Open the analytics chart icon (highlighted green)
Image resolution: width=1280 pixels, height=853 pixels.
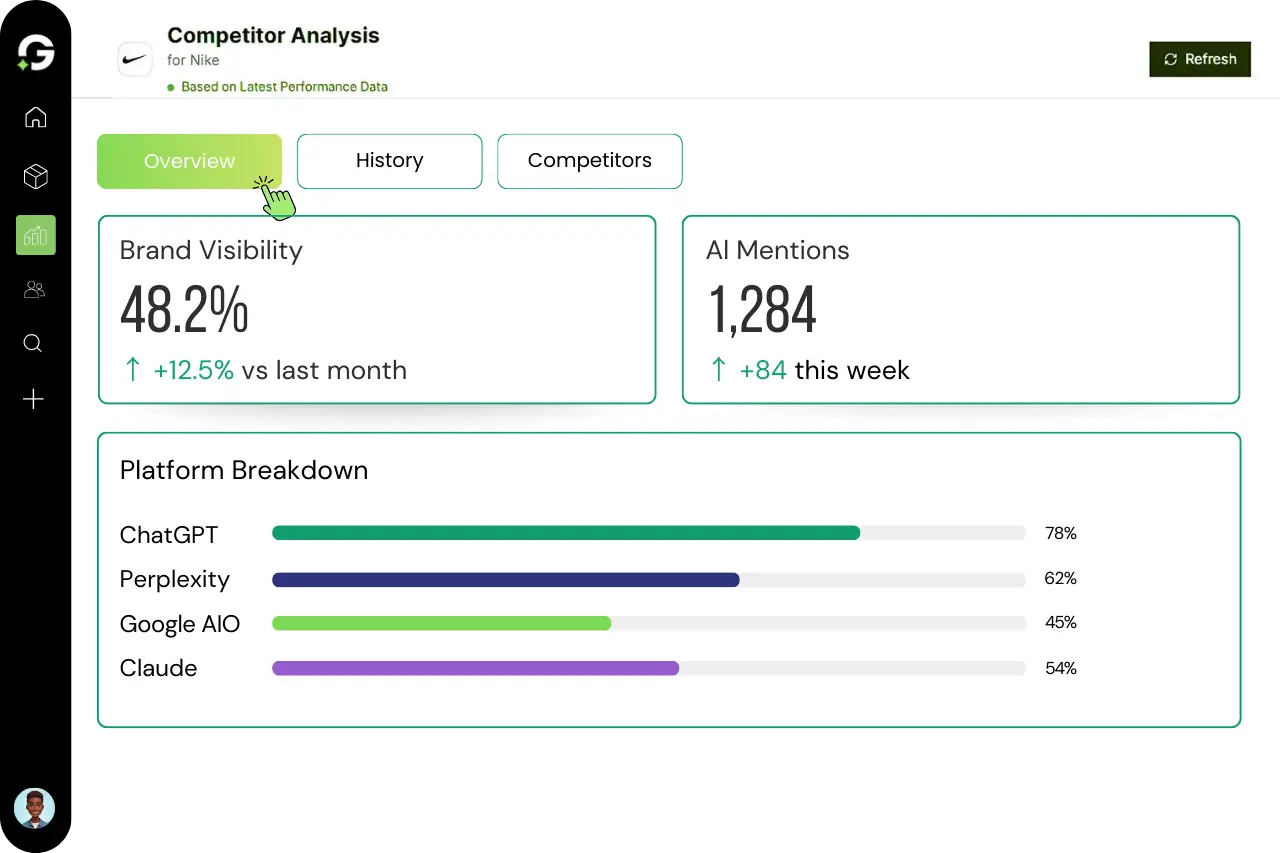click(x=35, y=235)
